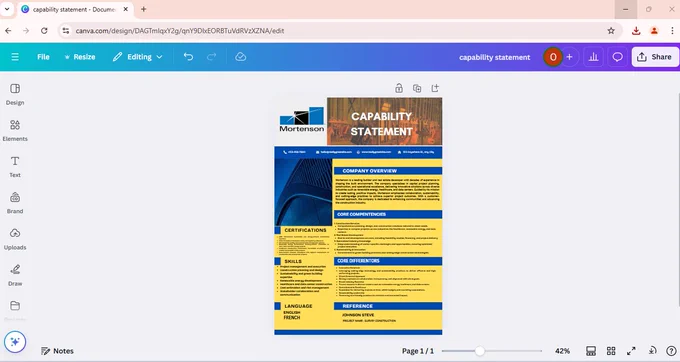
Task: Undo the last action
Action: (188, 57)
